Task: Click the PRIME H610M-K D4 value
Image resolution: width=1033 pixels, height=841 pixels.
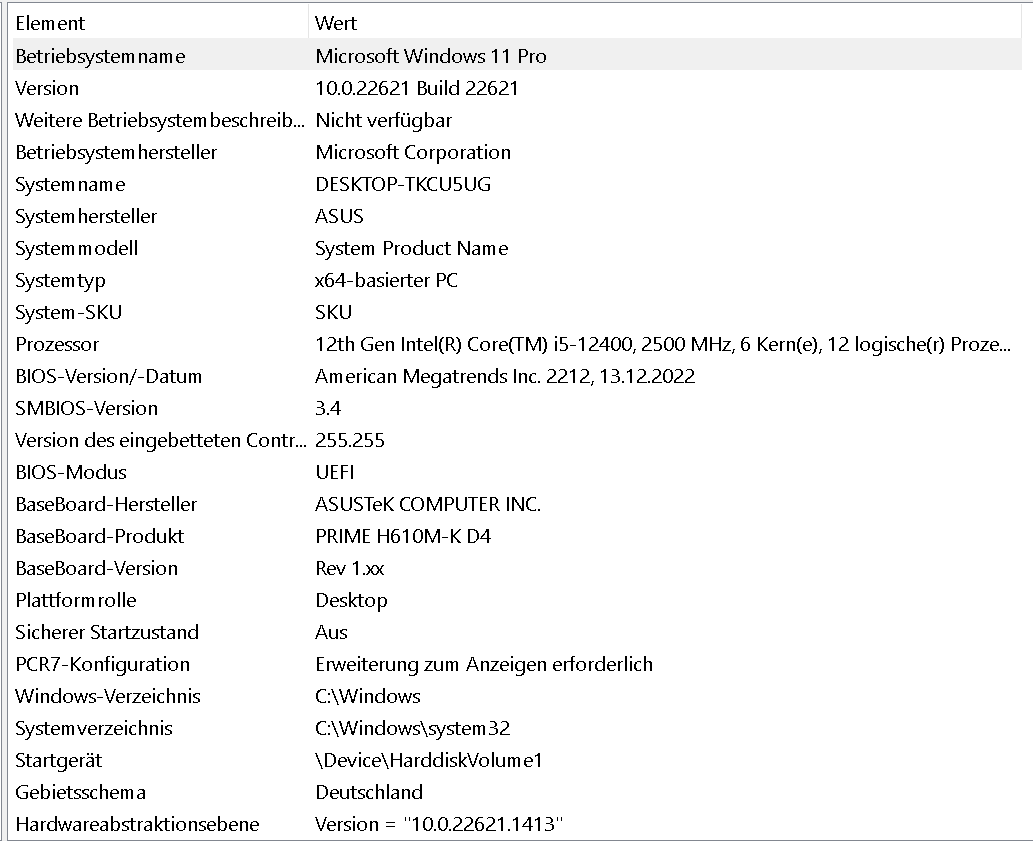Action: [403, 537]
